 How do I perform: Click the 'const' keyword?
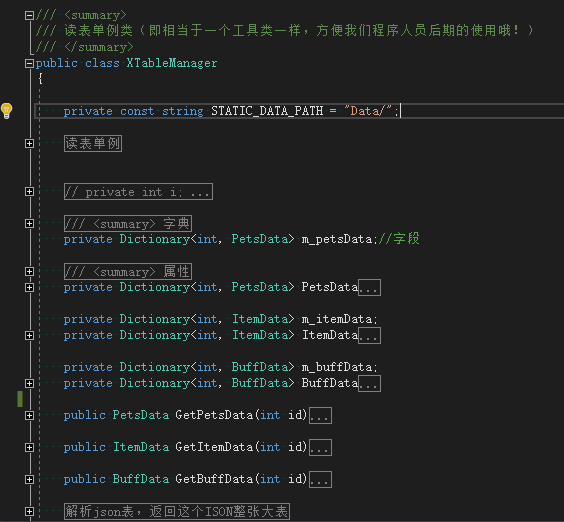pyautogui.click(x=137, y=111)
